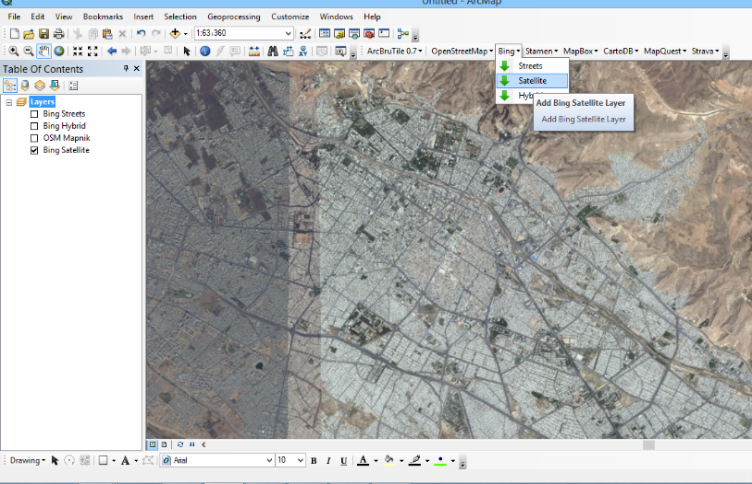Pause map drawing
This screenshot has width=752, height=484.
click(192, 445)
